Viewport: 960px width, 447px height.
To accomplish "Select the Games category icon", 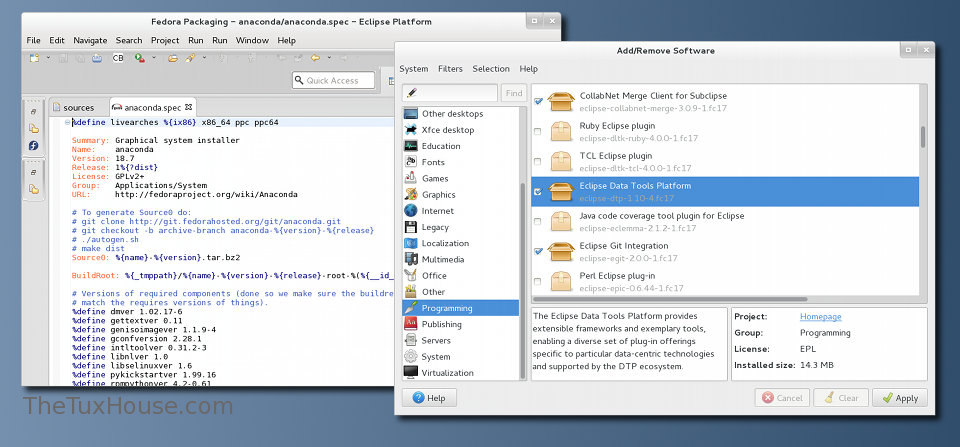I will point(410,178).
